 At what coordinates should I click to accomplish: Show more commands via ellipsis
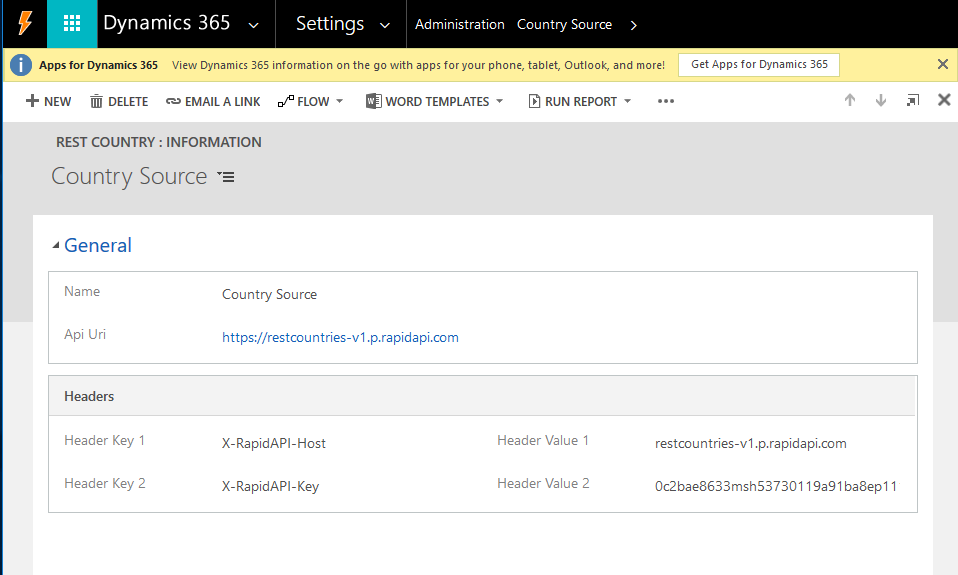pyautogui.click(x=666, y=101)
